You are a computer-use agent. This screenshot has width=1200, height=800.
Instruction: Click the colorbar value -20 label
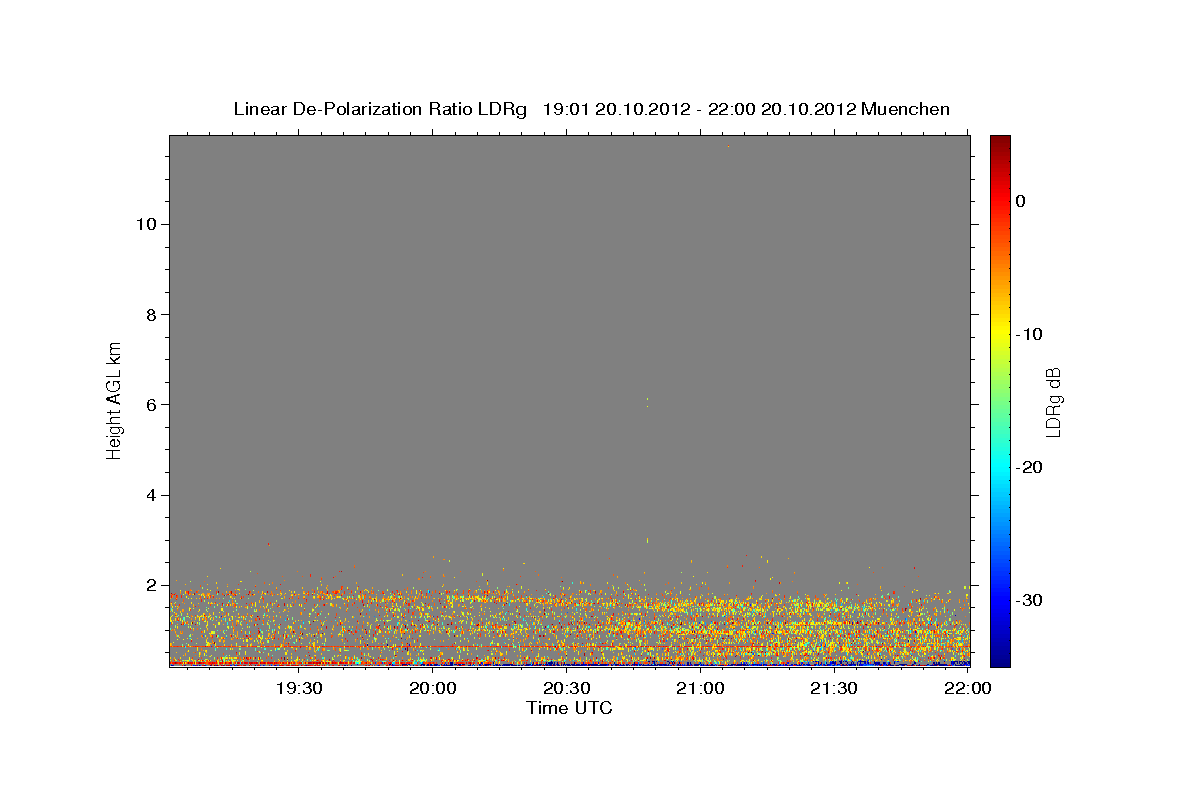click(x=1031, y=467)
